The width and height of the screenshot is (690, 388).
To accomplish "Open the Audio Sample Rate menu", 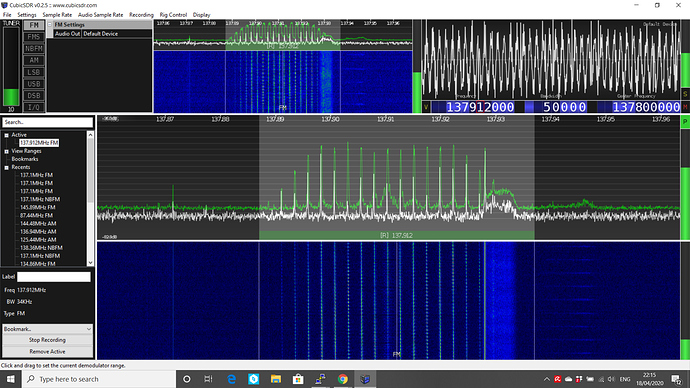I will (x=100, y=15).
